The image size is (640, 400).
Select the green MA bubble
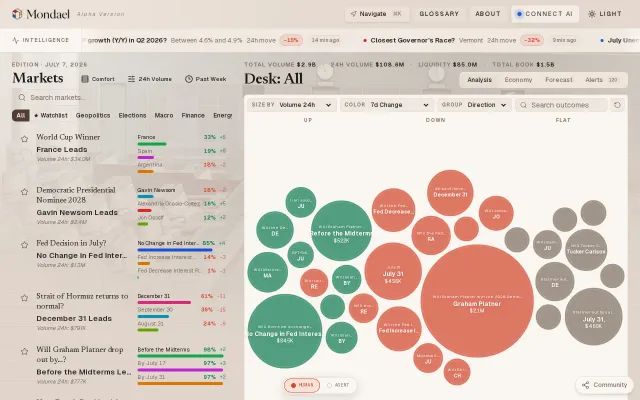[267, 272]
